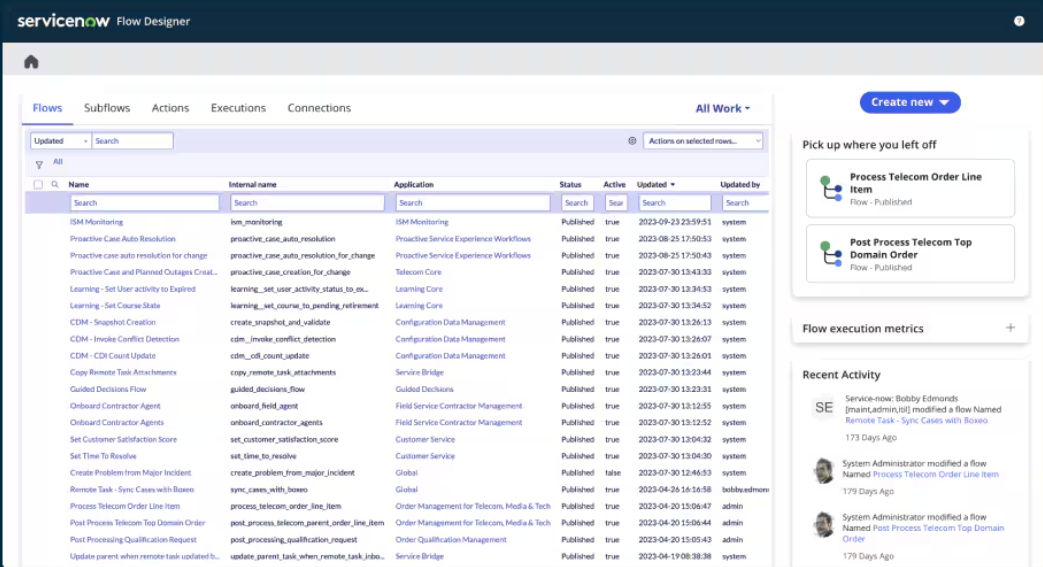1043x567 pixels.
Task: Click the Process Telecom Order Line Item flow icon
Action: click(831, 188)
